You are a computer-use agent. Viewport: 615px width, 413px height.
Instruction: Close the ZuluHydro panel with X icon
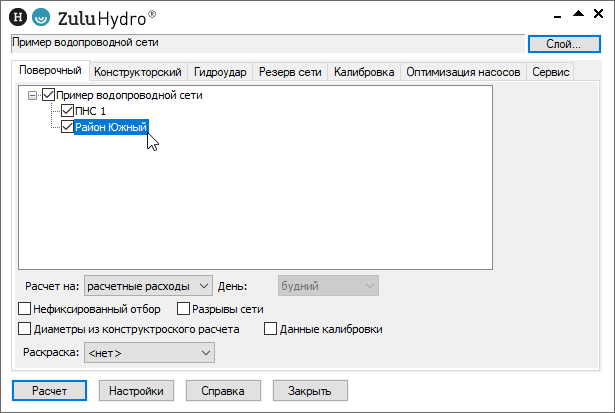click(598, 13)
